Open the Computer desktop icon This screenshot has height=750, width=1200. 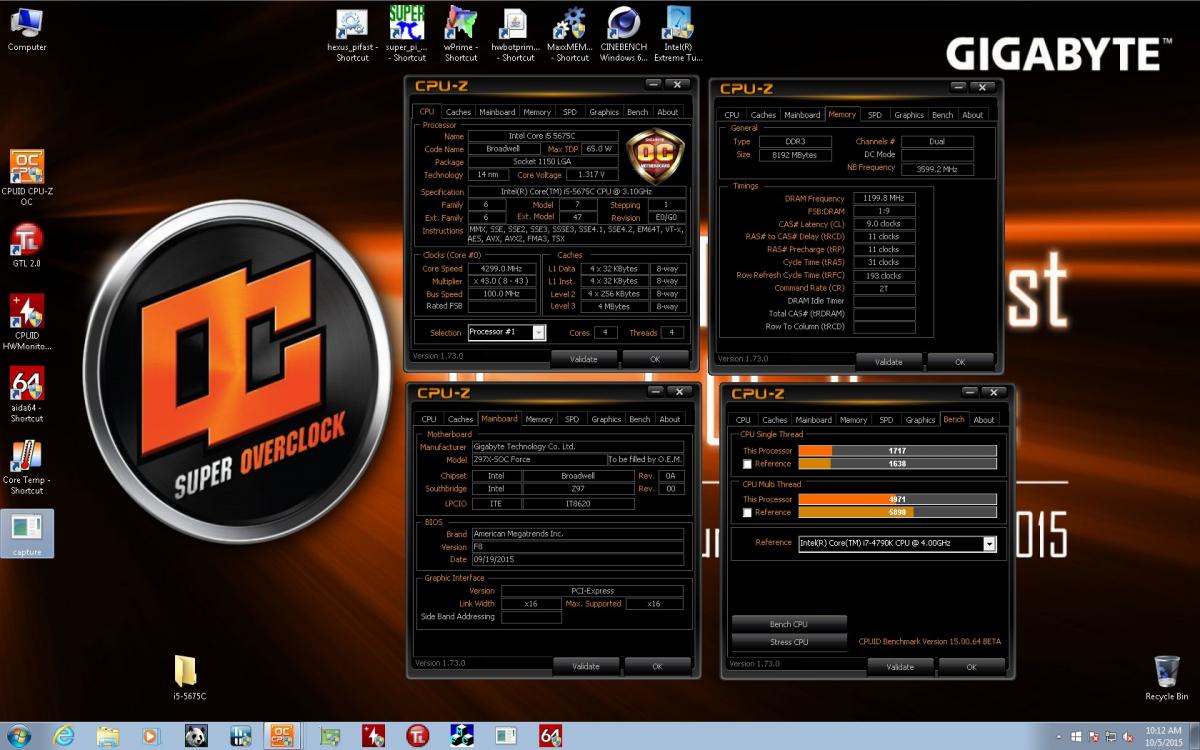click(27, 29)
